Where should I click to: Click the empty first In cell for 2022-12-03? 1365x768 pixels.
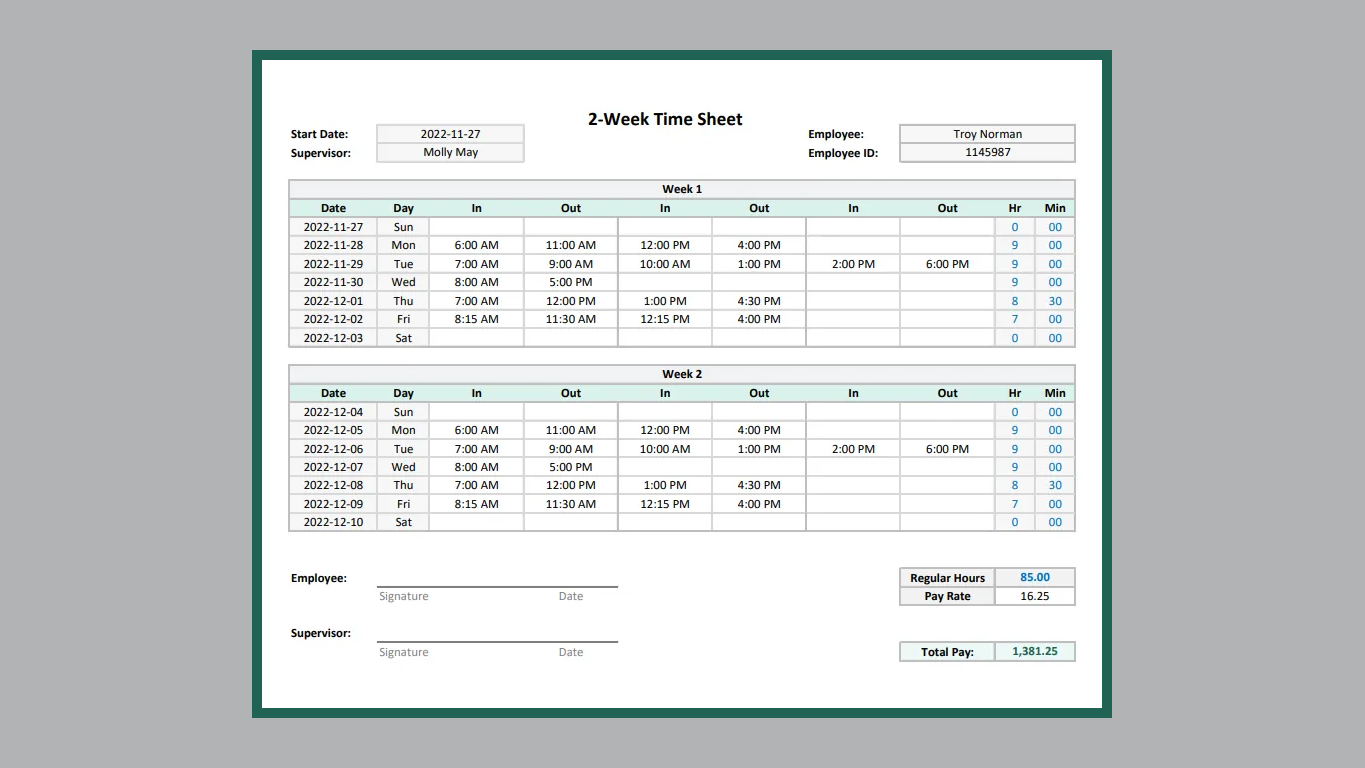tap(476, 338)
